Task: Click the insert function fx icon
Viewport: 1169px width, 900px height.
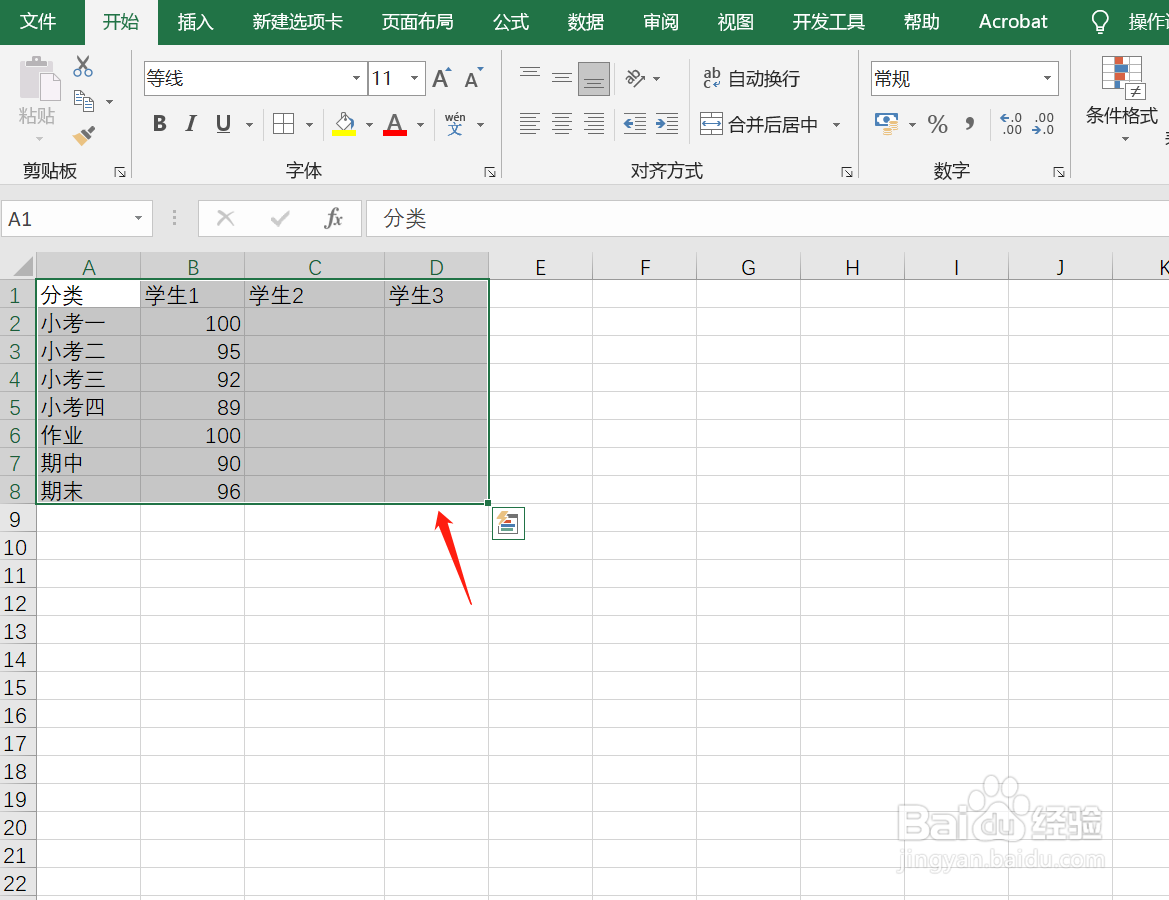Action: pos(333,218)
